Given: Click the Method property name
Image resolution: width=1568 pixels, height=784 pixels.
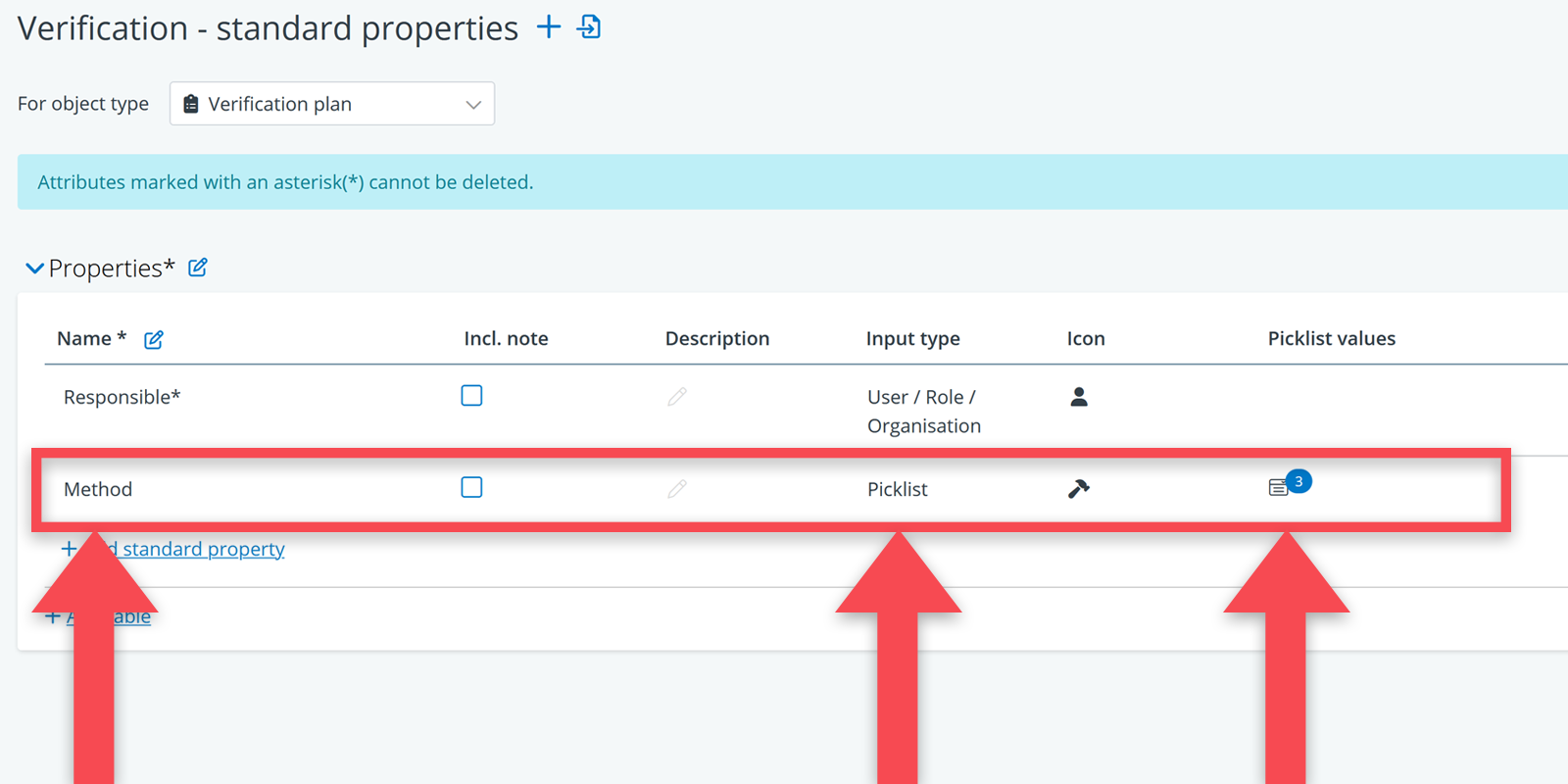Looking at the screenshot, I should pyautogui.click(x=98, y=489).
